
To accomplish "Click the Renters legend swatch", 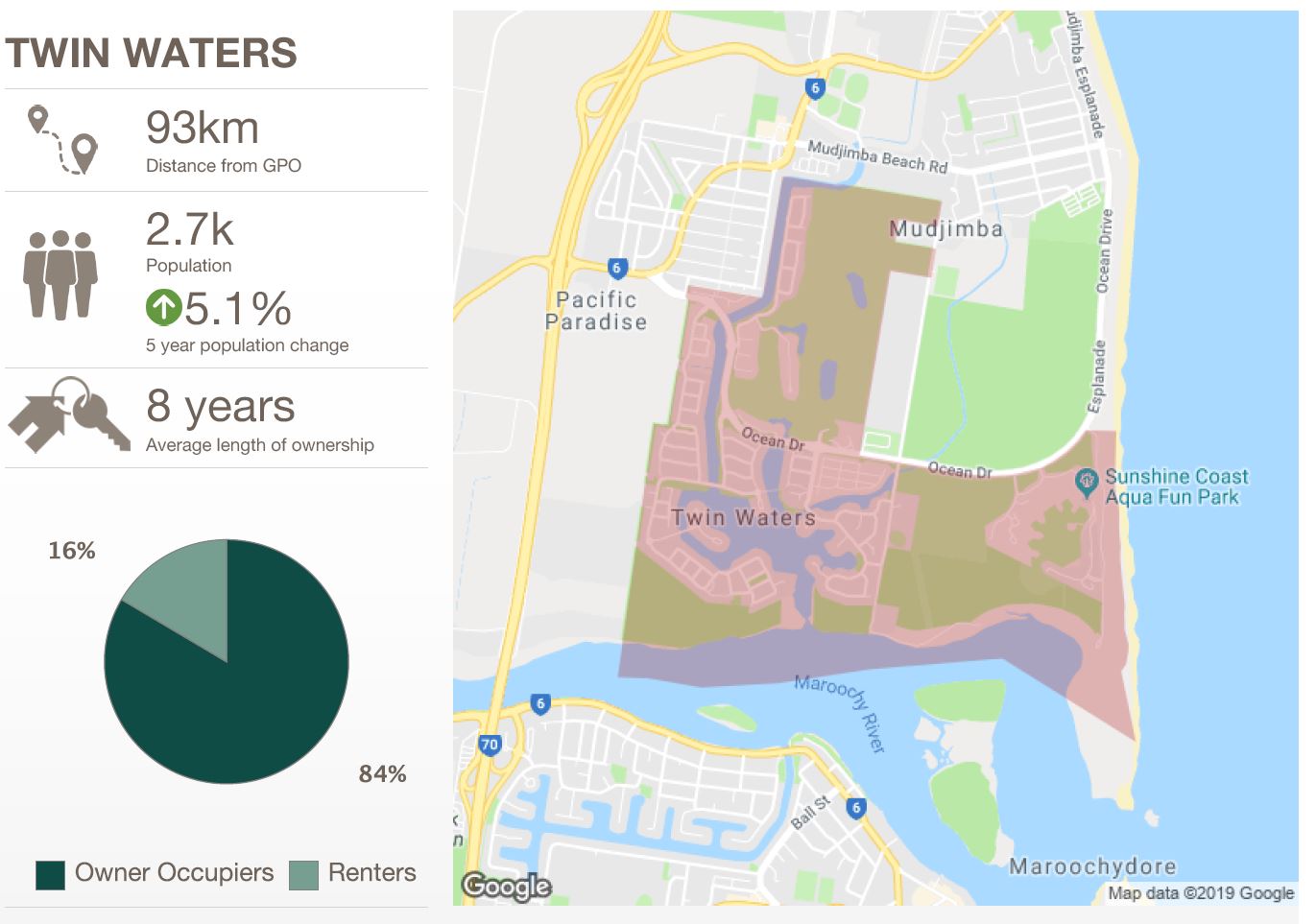I will coord(303,875).
